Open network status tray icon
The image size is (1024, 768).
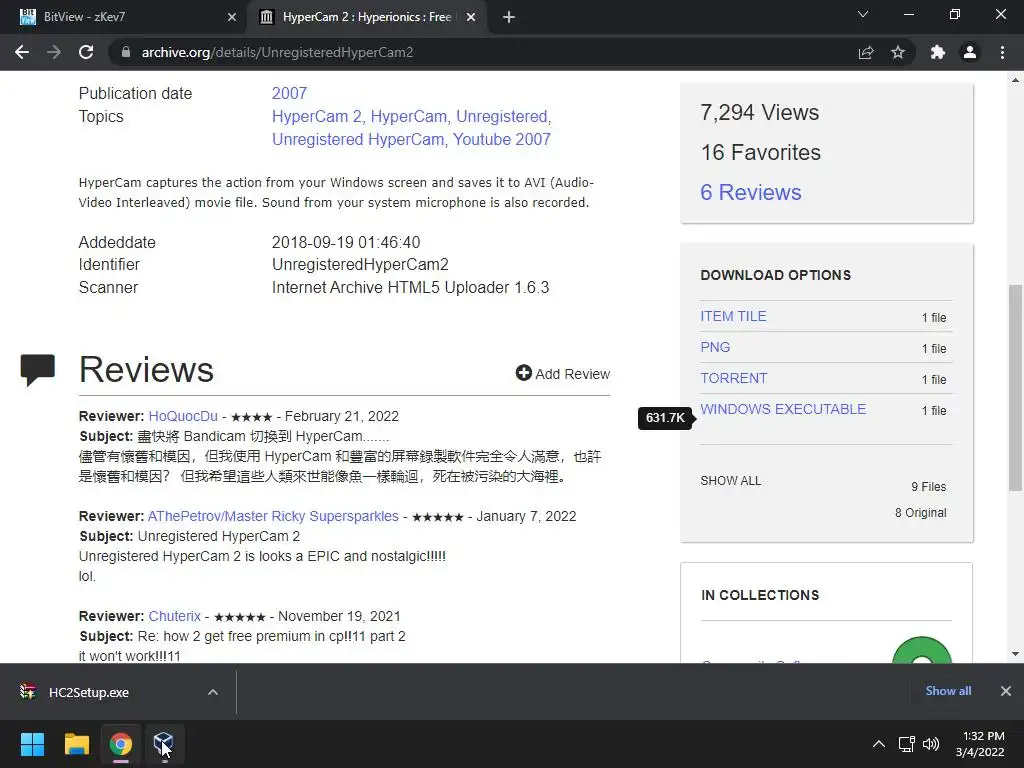906,744
